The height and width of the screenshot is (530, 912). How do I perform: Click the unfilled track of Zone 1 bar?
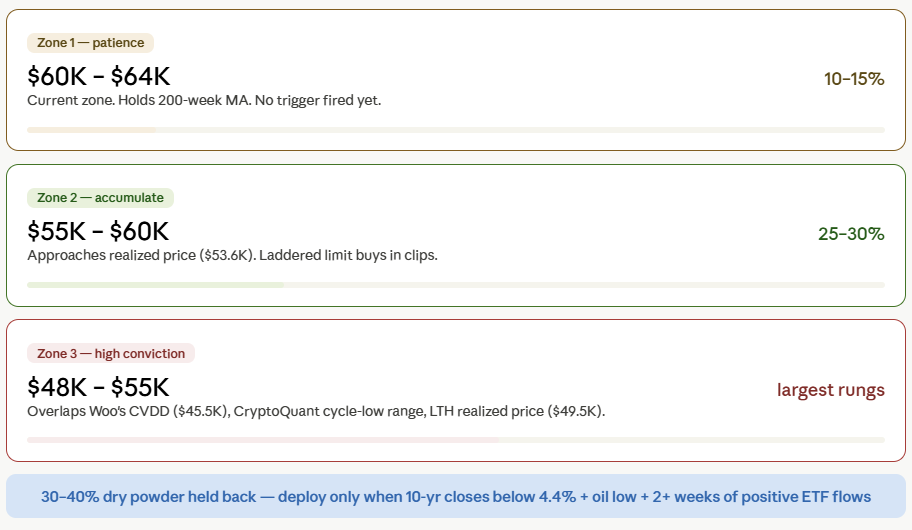pos(521,130)
